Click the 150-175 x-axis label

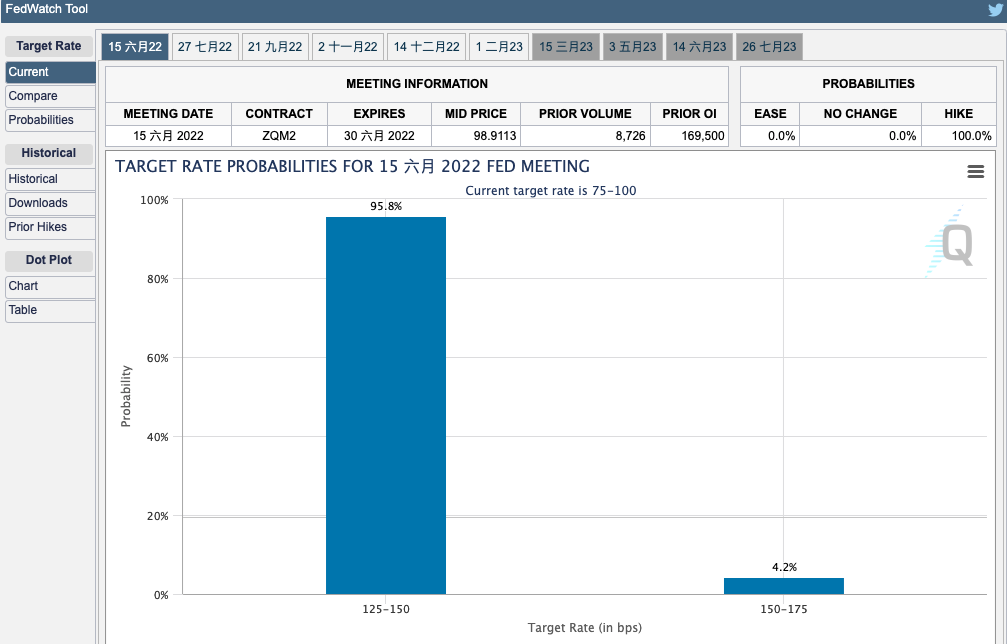point(784,609)
